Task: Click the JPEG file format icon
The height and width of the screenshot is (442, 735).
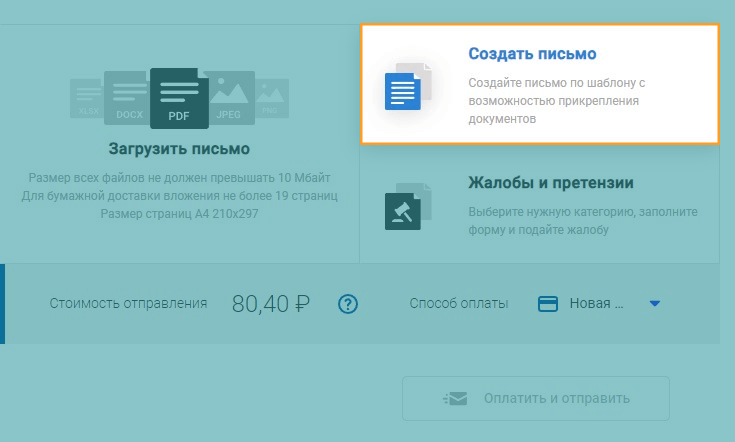Action: point(232,97)
